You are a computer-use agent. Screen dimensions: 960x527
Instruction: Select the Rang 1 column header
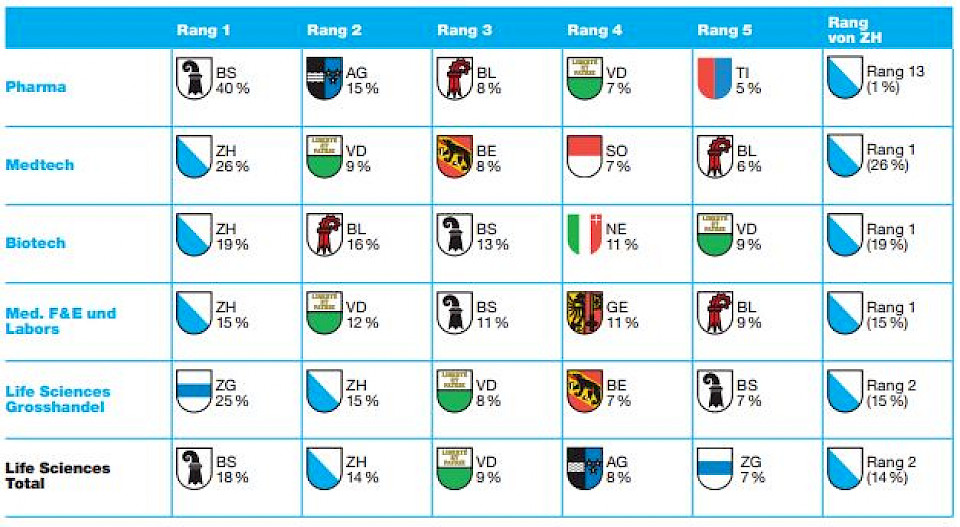point(204,30)
